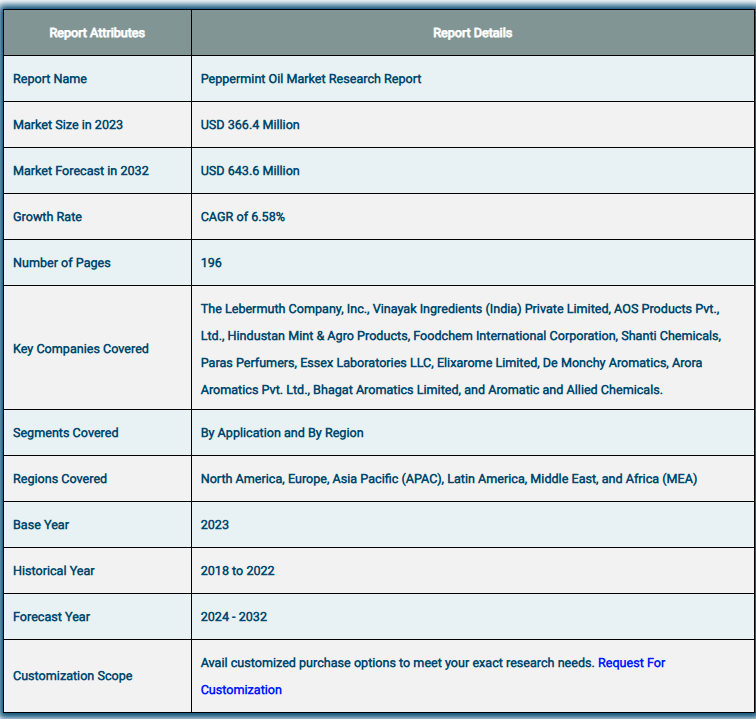Click the 'Number of Pages' label
This screenshot has height=719, width=756.
click(62, 263)
